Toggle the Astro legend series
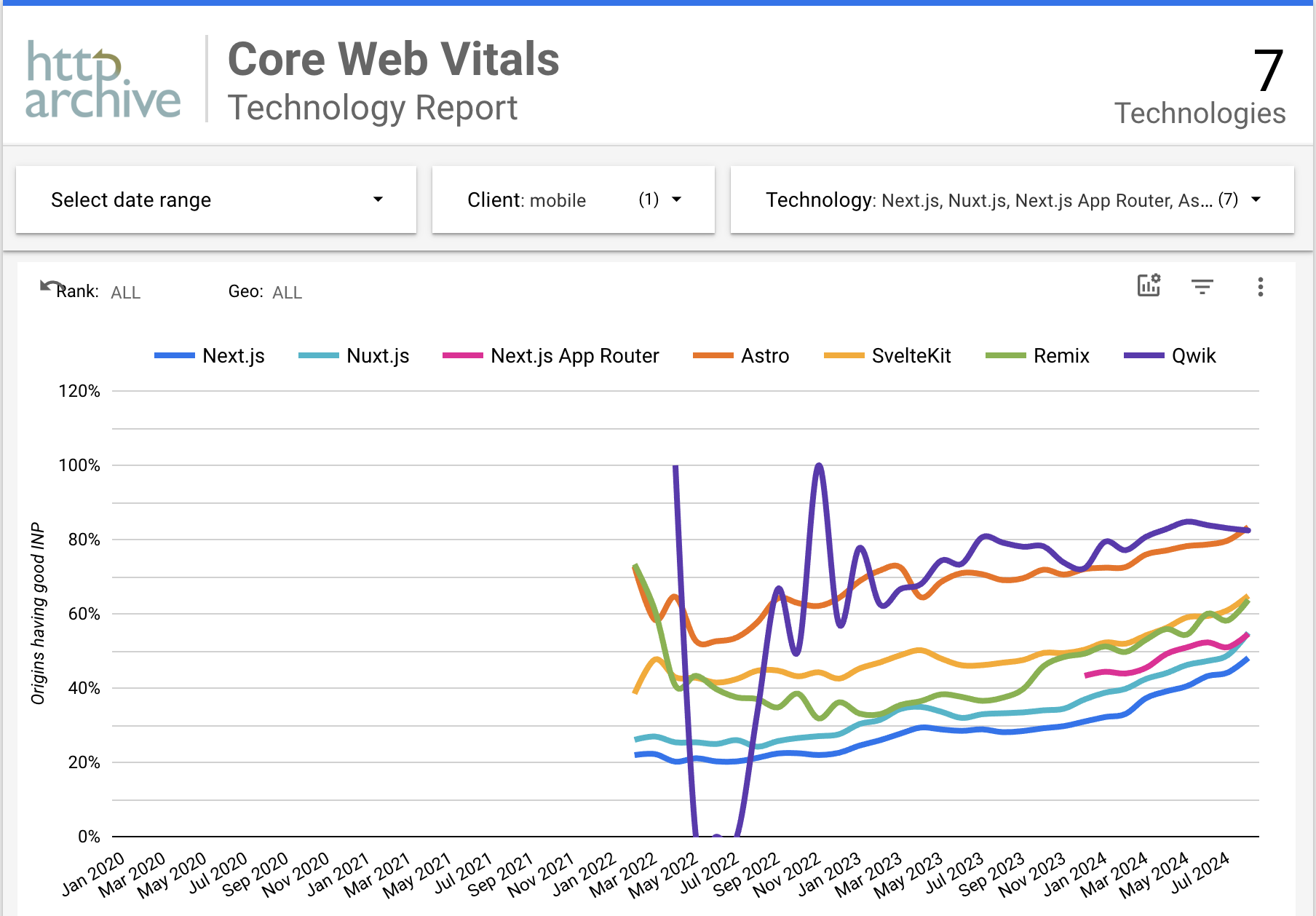 [x=741, y=355]
